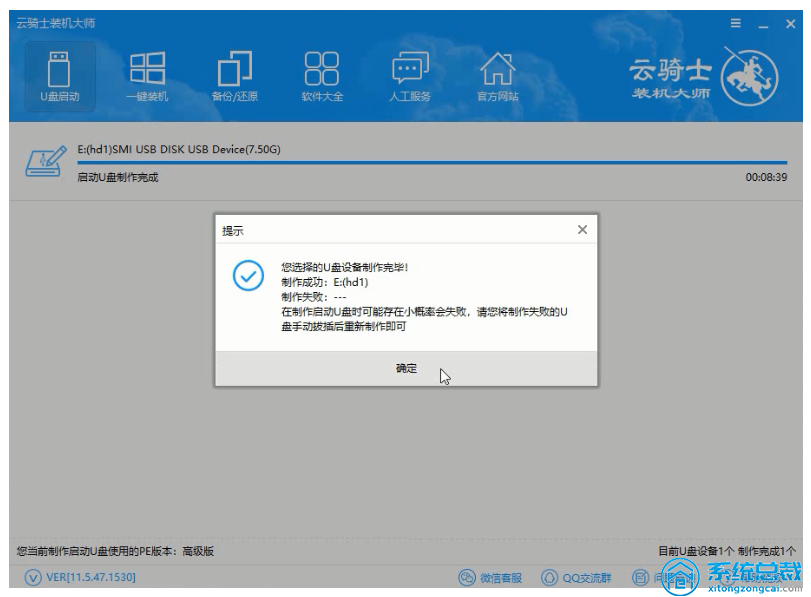Open the 人工服务 support tab
The image size is (811, 597).
point(410,77)
